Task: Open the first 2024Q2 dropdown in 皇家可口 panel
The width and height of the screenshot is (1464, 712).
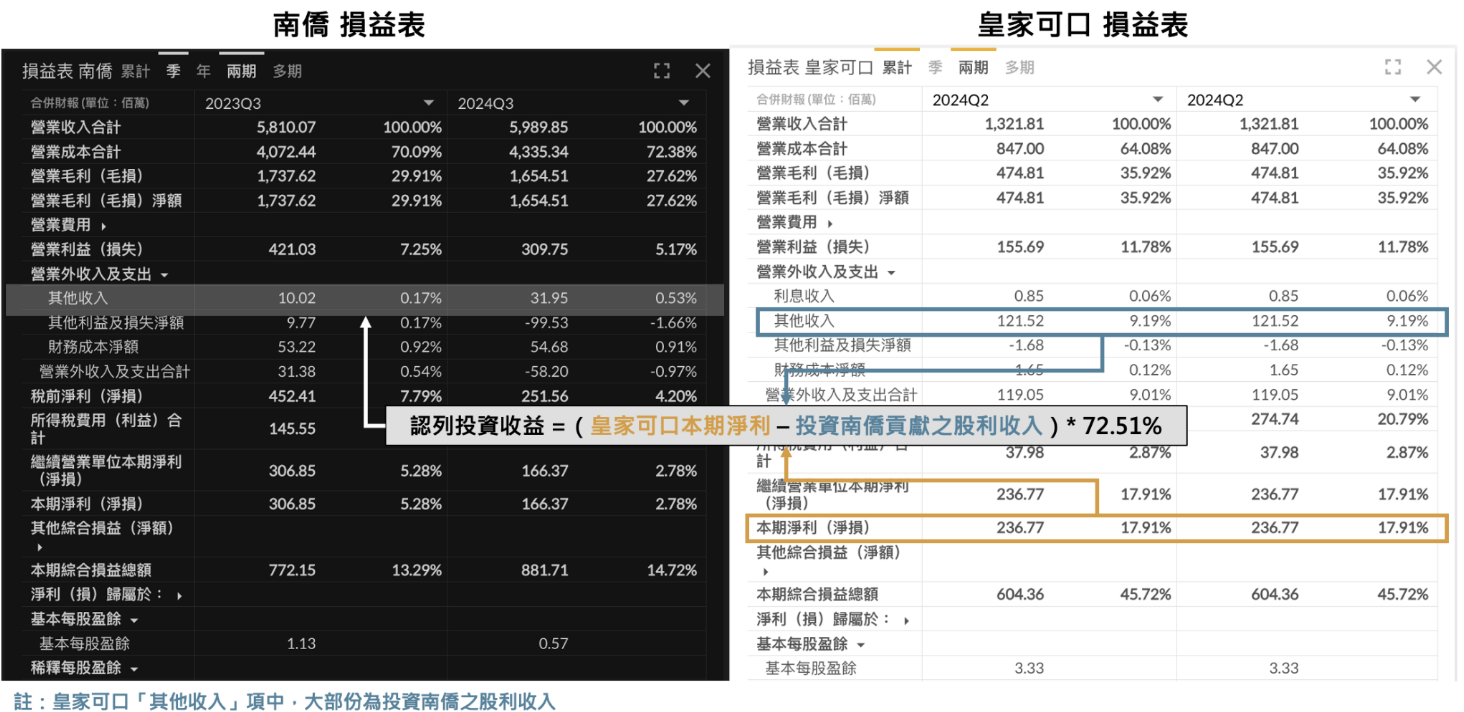Action: point(1159,100)
